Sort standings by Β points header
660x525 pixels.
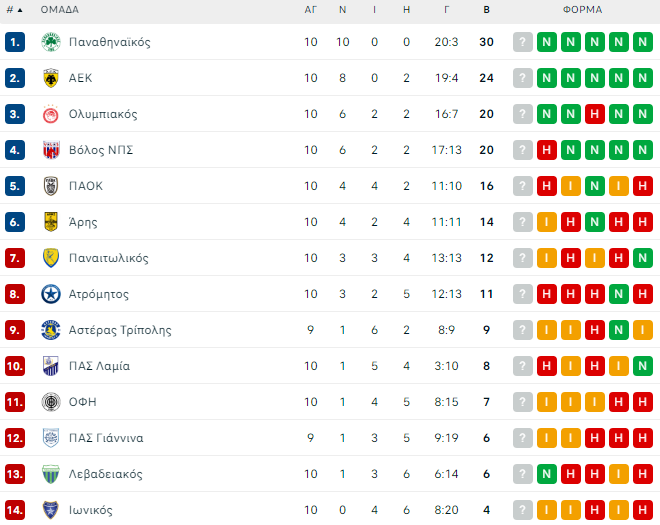486,10
